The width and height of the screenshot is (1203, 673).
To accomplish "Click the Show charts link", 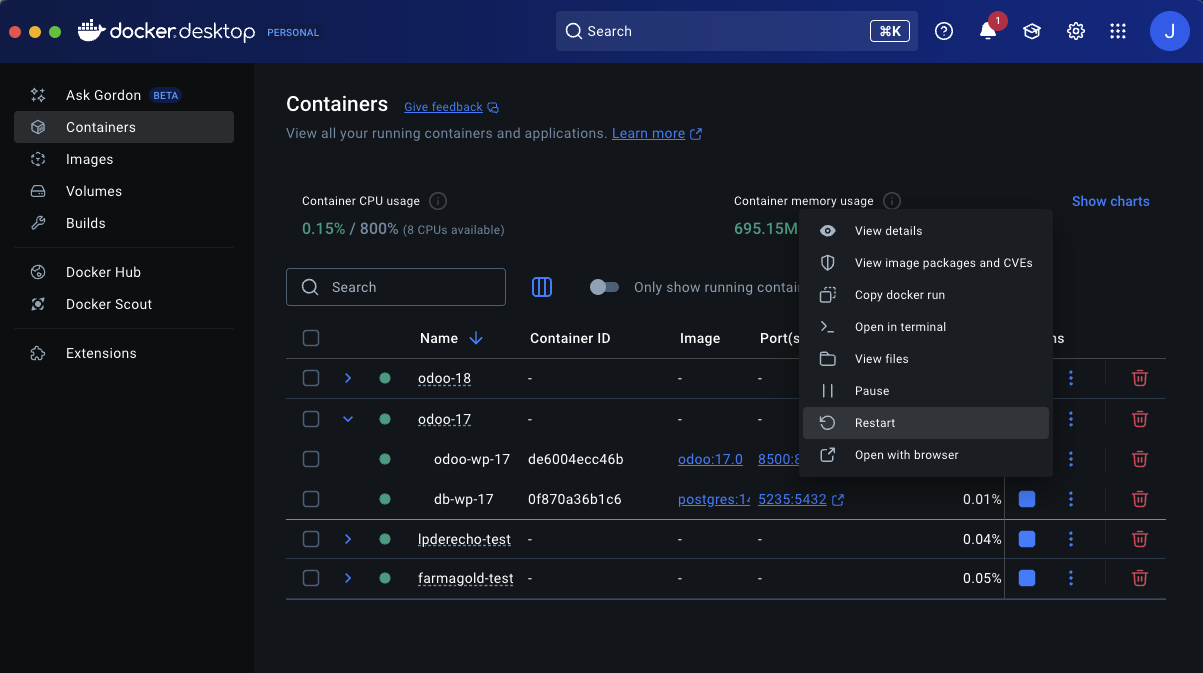I will tap(1110, 201).
